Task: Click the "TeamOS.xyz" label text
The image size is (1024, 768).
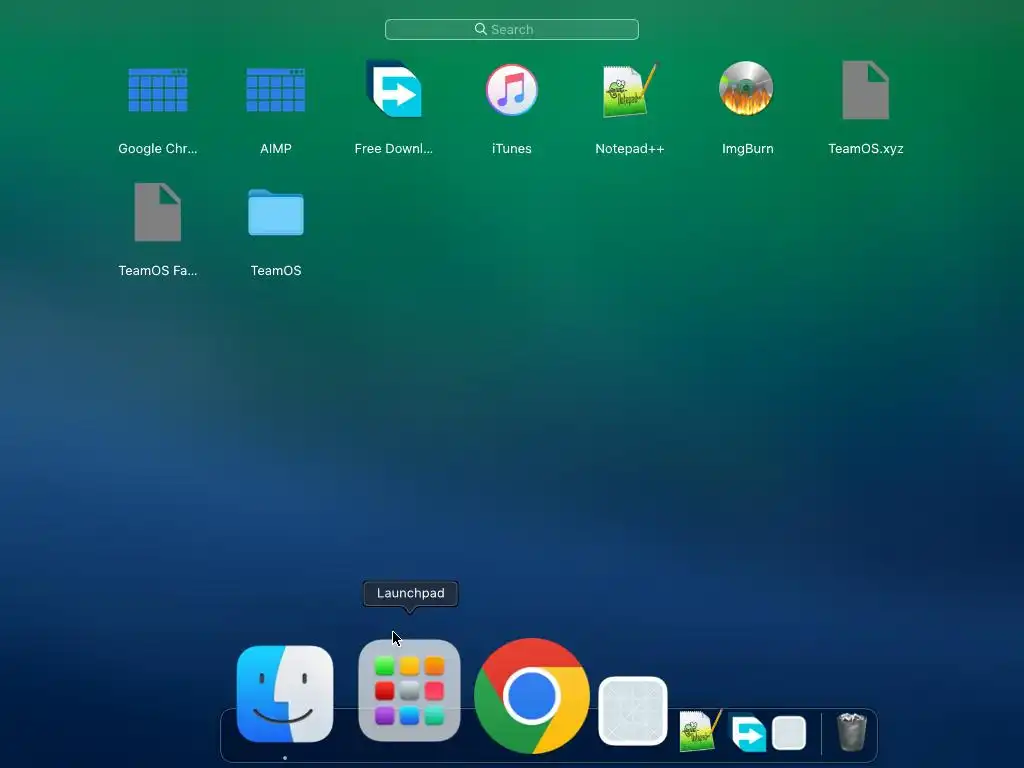Action: [865, 148]
